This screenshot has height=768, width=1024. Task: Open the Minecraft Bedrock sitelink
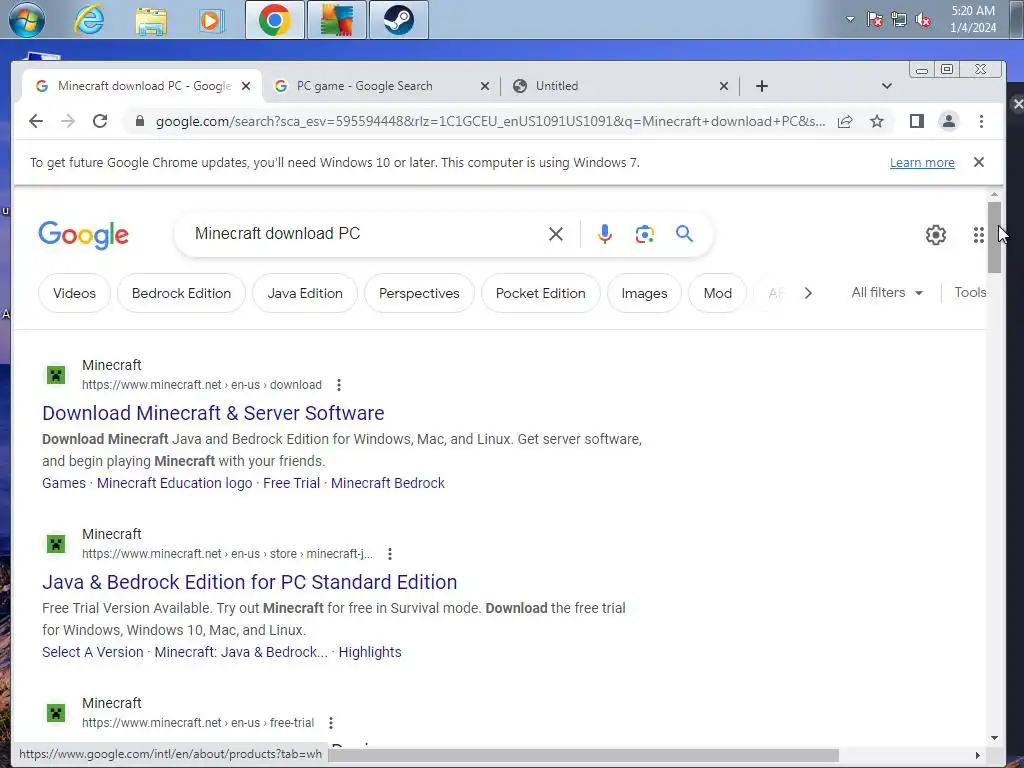click(388, 483)
